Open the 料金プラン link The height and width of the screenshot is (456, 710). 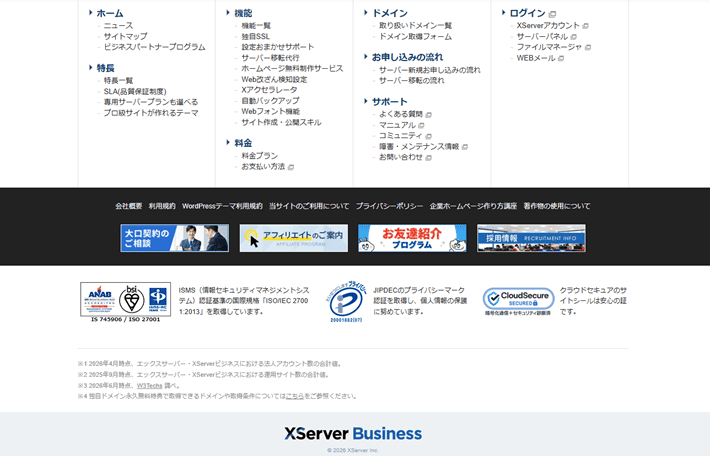click(259, 156)
